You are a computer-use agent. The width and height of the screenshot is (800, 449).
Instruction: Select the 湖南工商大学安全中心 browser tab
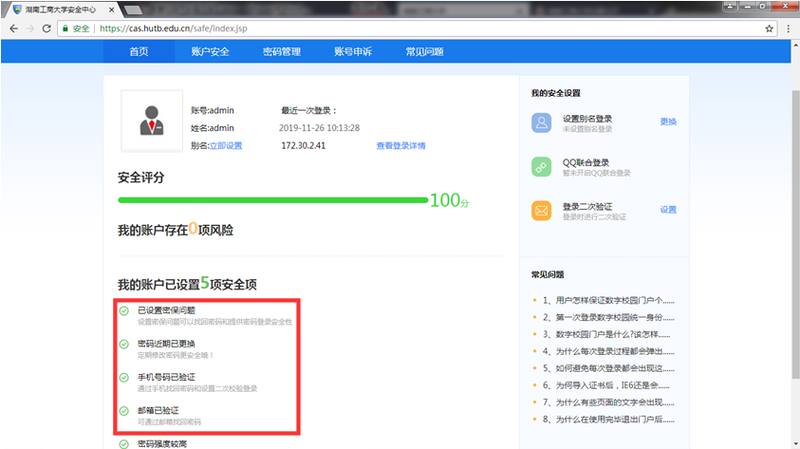point(60,10)
